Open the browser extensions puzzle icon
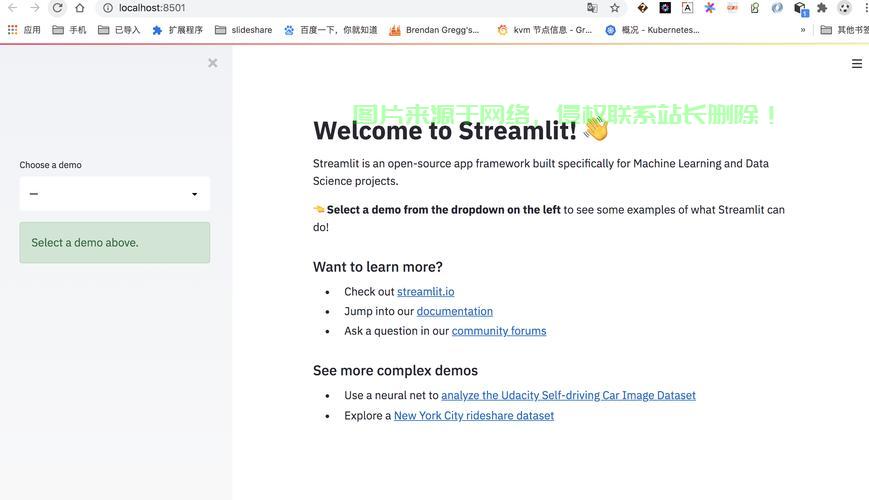869x500 pixels. 822,8
